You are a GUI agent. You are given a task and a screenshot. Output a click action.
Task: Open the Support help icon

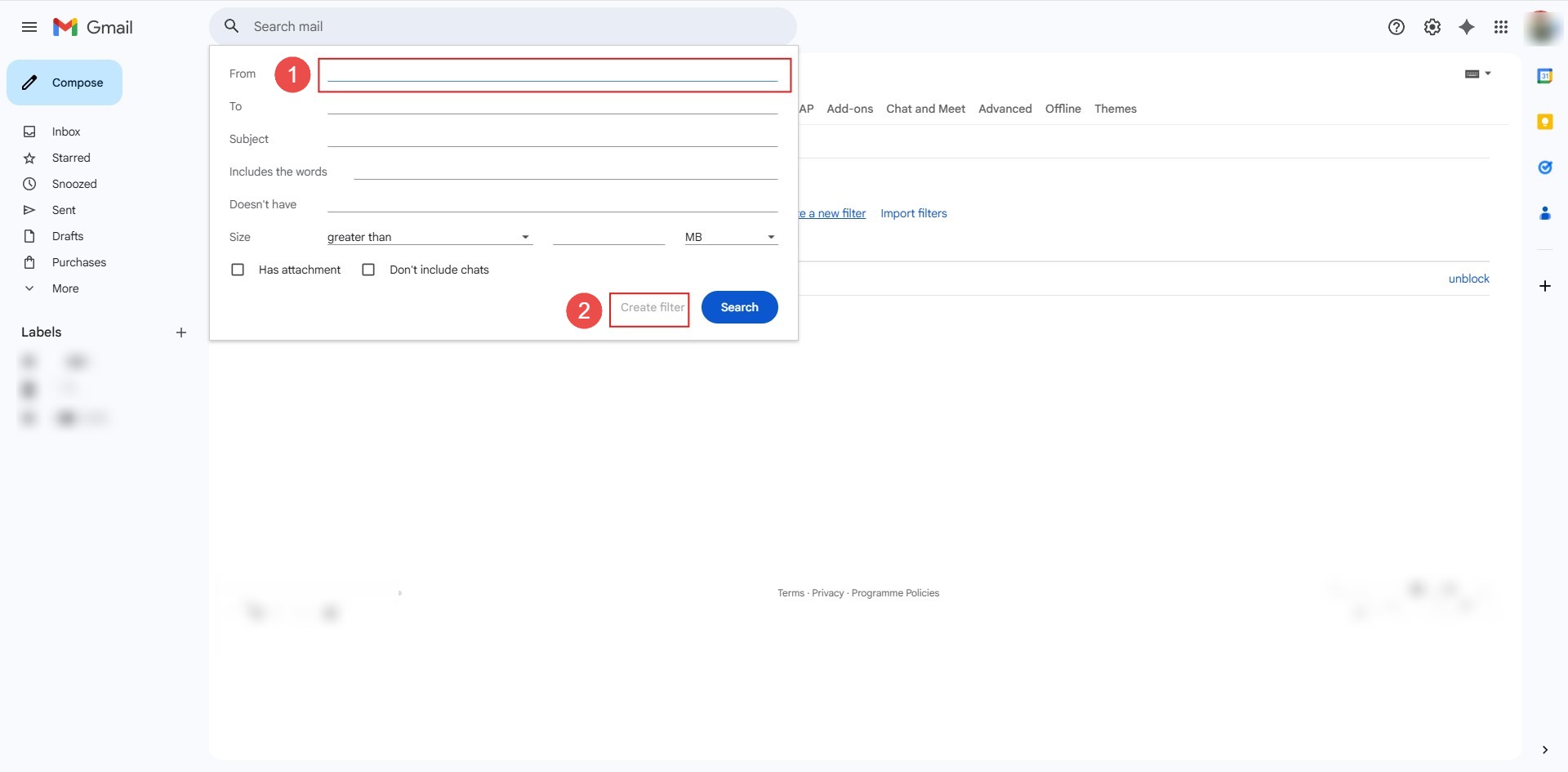tap(1396, 27)
